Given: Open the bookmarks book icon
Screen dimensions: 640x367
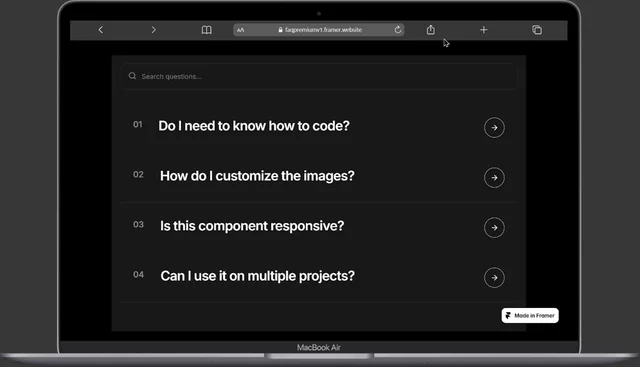Looking at the screenshot, I should tap(207, 30).
